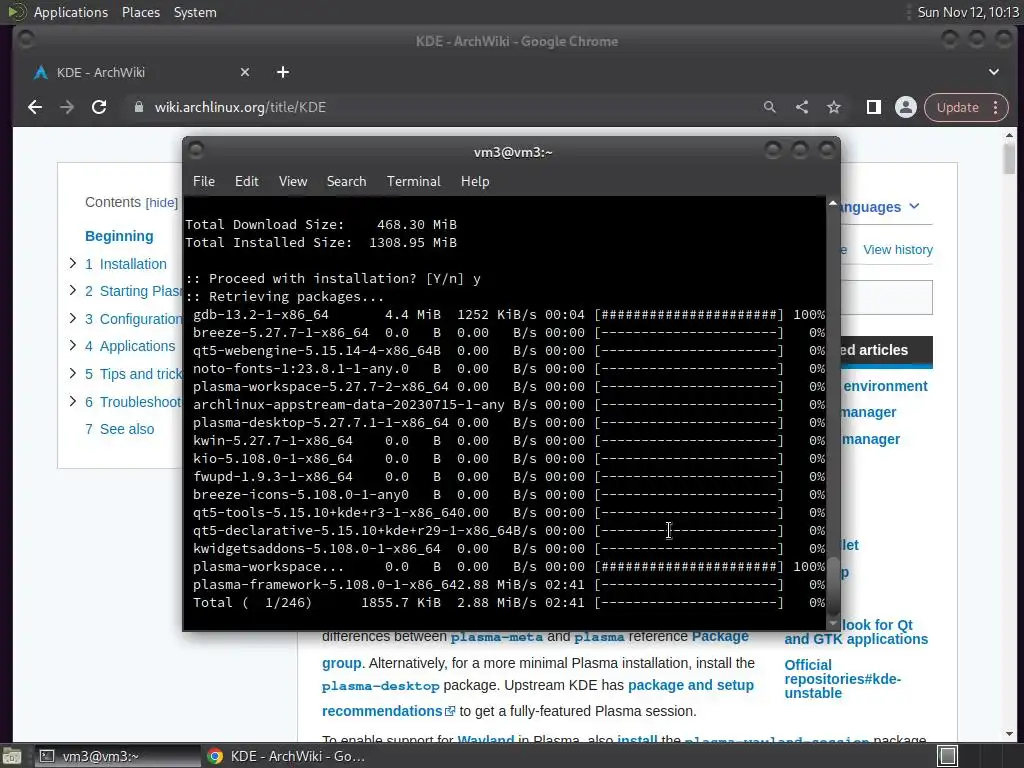Click the site lock icon in address bar
This screenshot has width=1024, height=768.
coord(138,107)
